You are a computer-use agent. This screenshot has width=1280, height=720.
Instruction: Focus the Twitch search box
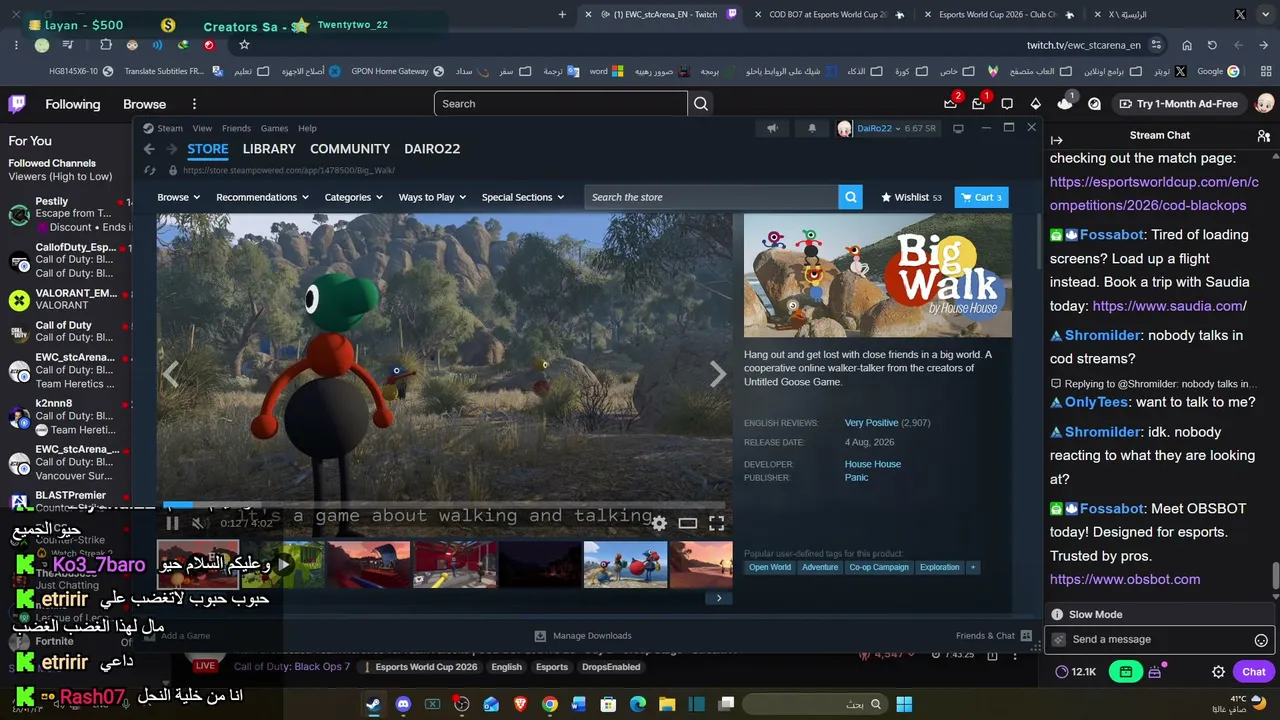(561, 104)
